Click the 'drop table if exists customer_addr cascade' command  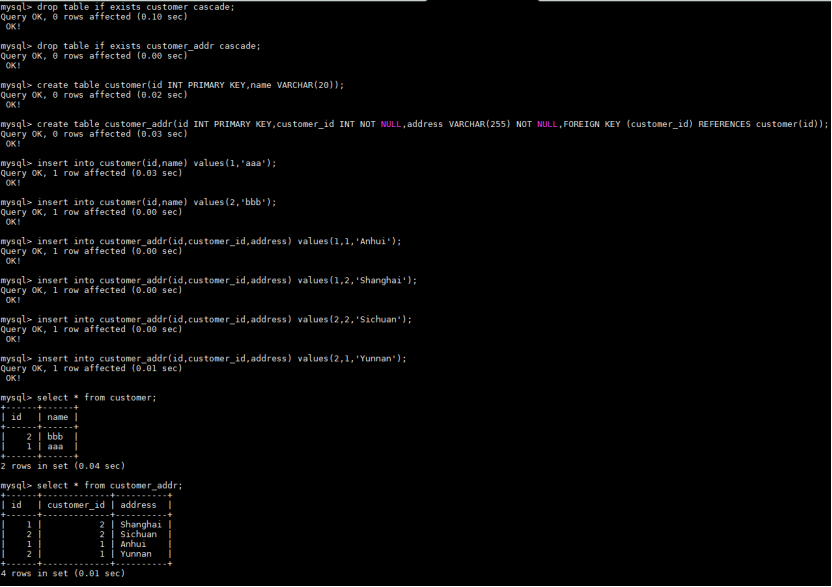(148, 46)
